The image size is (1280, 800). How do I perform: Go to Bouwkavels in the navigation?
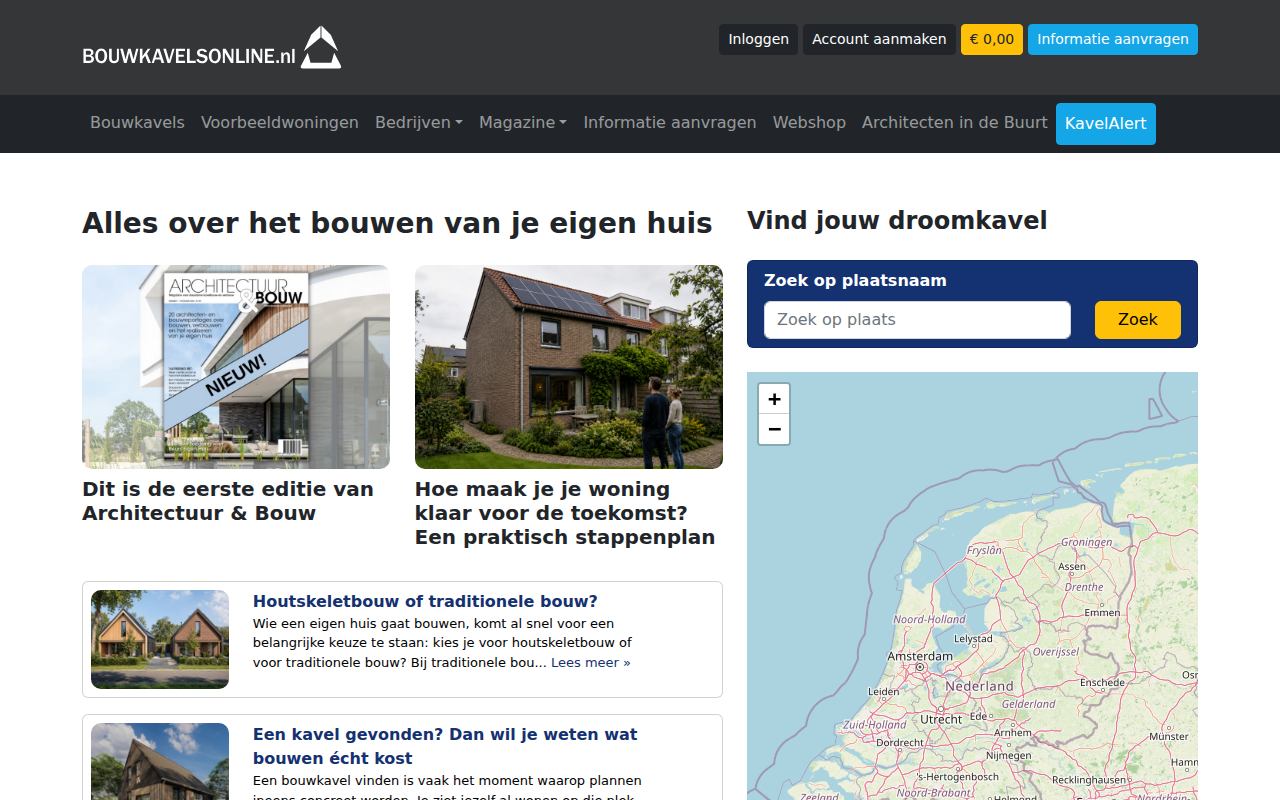(137, 122)
